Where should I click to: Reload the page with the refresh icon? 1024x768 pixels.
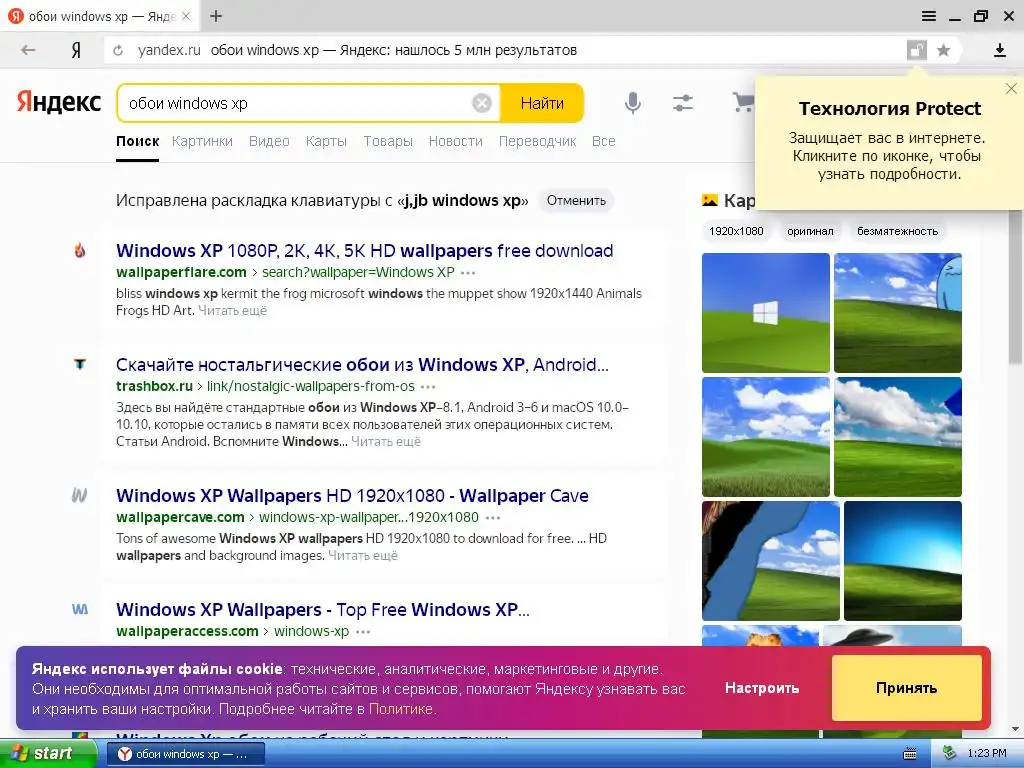pos(118,50)
